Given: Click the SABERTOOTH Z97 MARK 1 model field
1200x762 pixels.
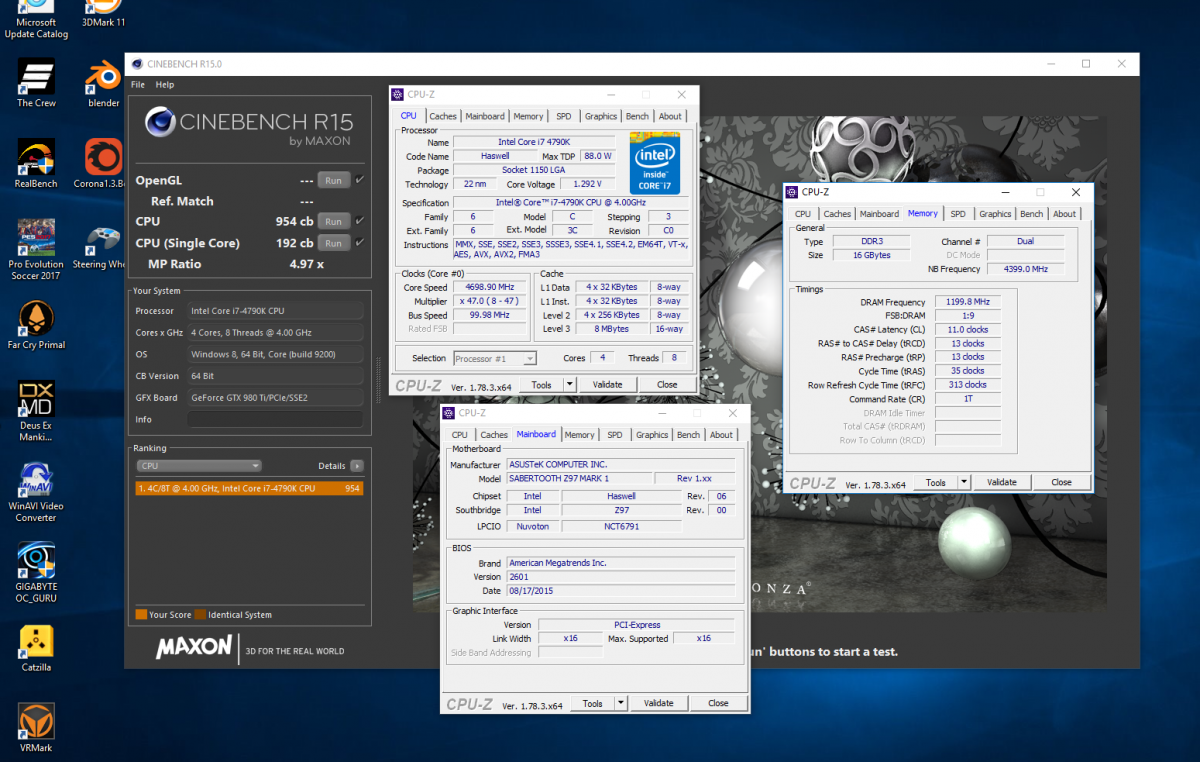Looking at the screenshot, I should tap(579, 479).
